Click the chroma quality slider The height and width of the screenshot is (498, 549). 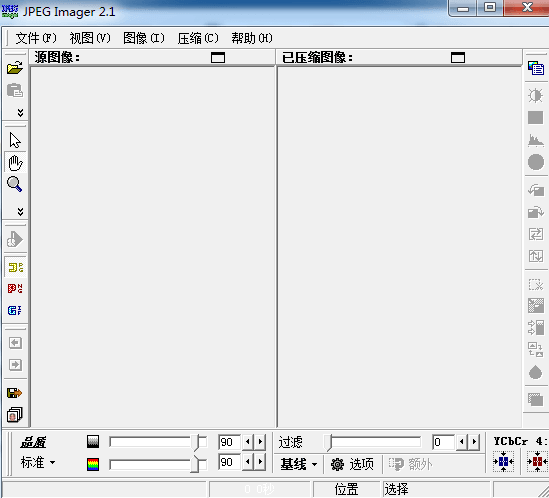point(158,464)
